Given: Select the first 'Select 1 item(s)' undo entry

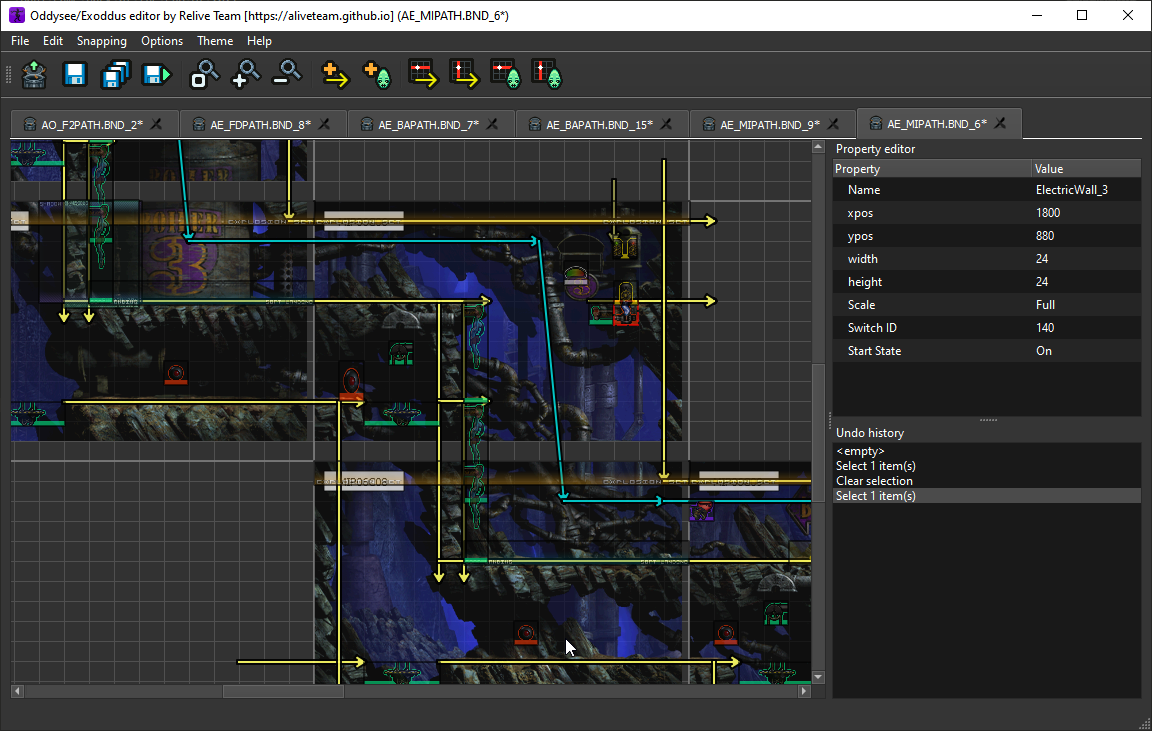Looking at the screenshot, I should (987, 466).
